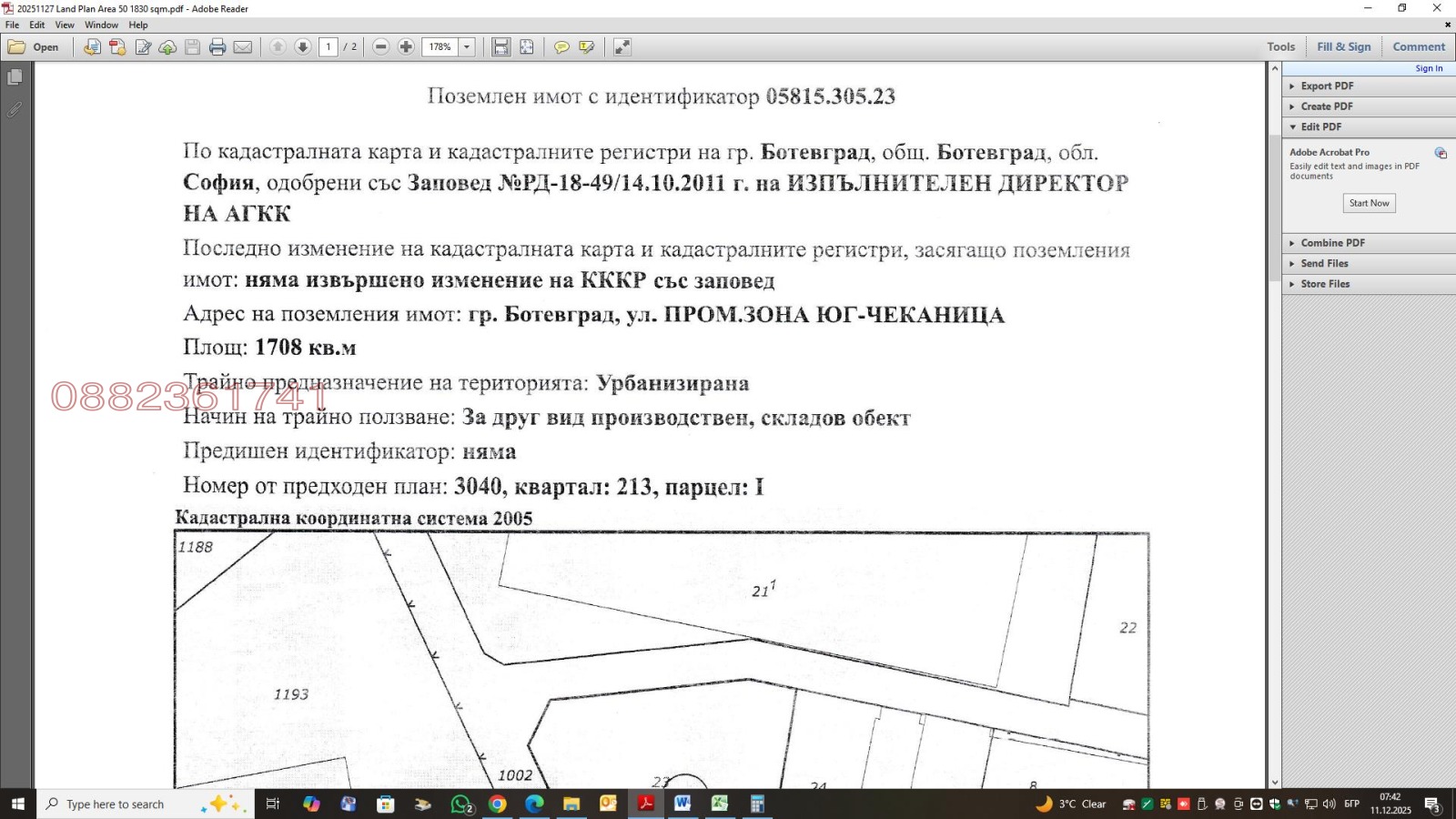This screenshot has height=819, width=1456.
Task: Open the Page Thumbnails panel
Action: [15, 76]
